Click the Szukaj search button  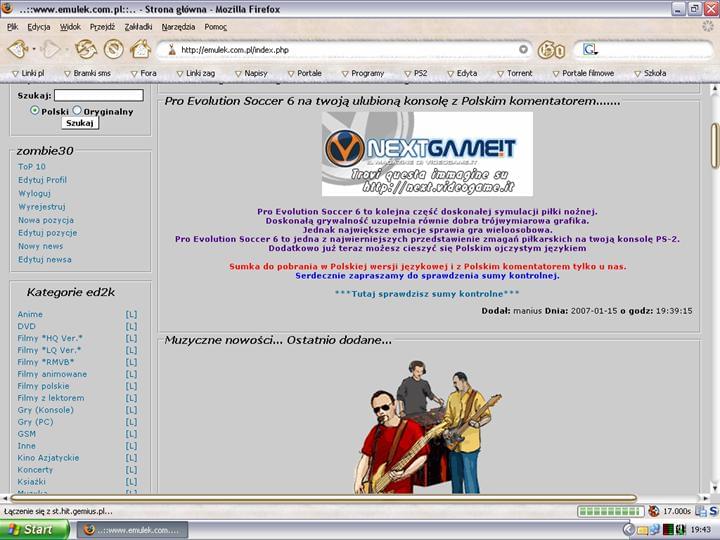pyautogui.click(x=80, y=123)
